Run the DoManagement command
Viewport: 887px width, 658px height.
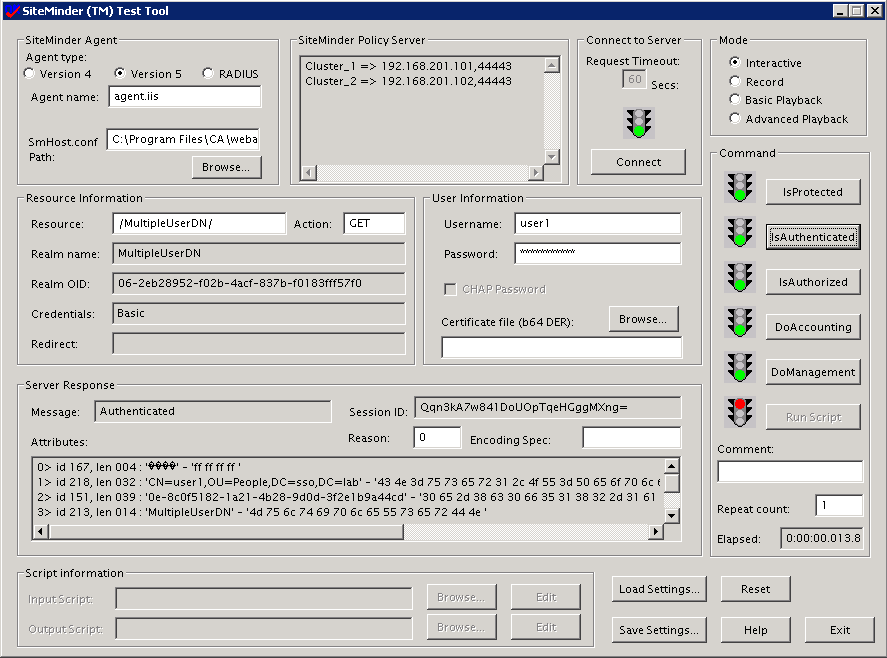(813, 372)
